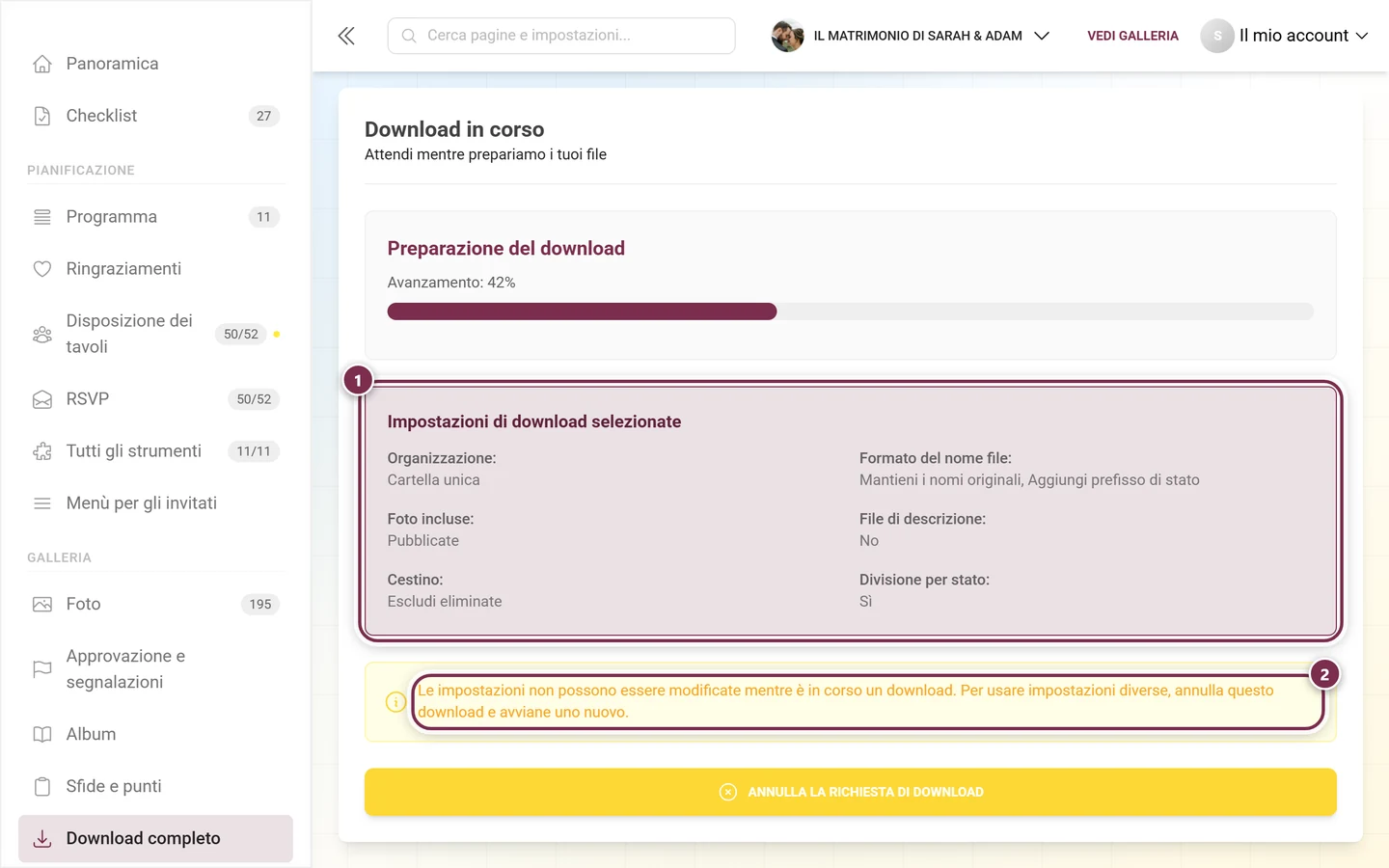Open Menù per gli invitati
The height and width of the screenshot is (868, 1389).
(155, 503)
